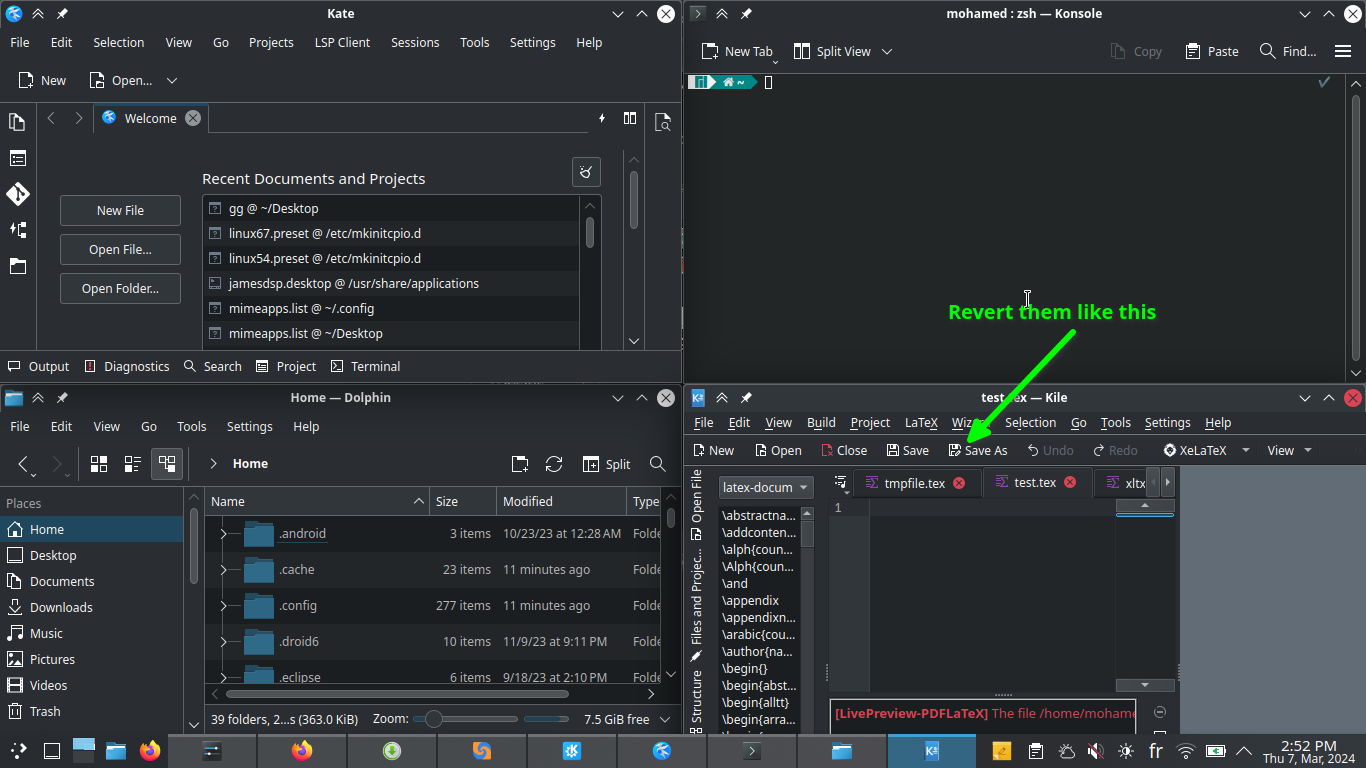The width and height of the screenshot is (1366, 768).
Task: Click the Konsole hamburger menu icon
Action: (1343, 51)
